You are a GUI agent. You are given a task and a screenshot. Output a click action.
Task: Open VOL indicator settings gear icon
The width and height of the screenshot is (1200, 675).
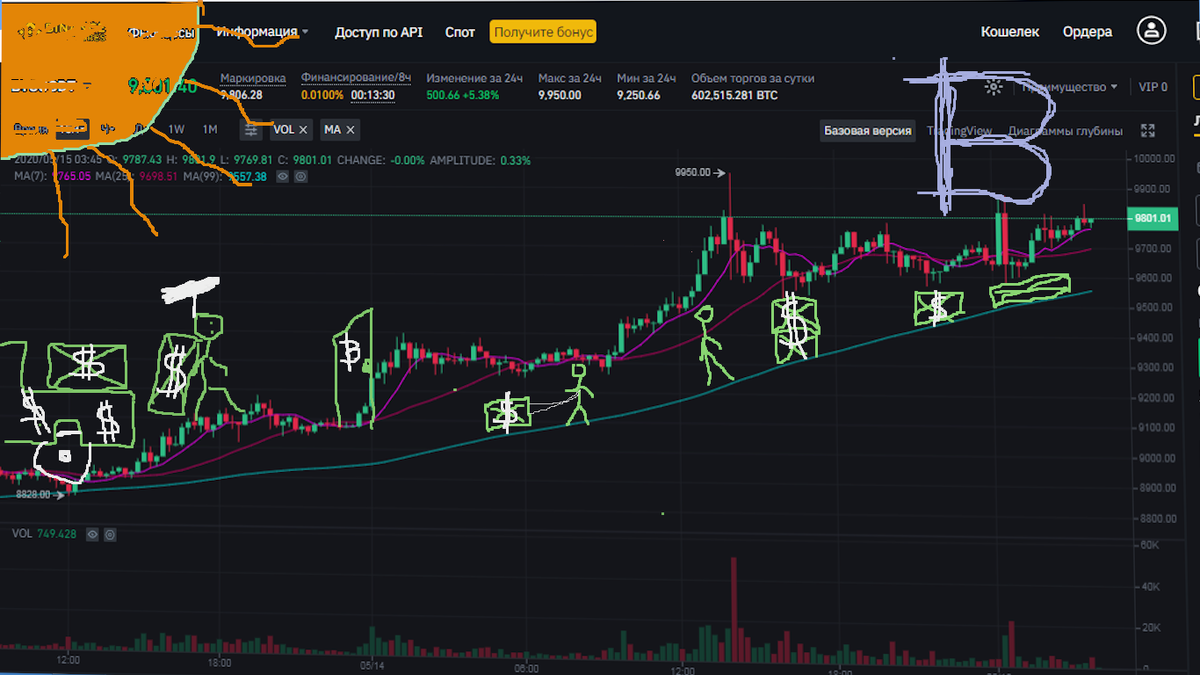pyautogui.click(x=112, y=535)
